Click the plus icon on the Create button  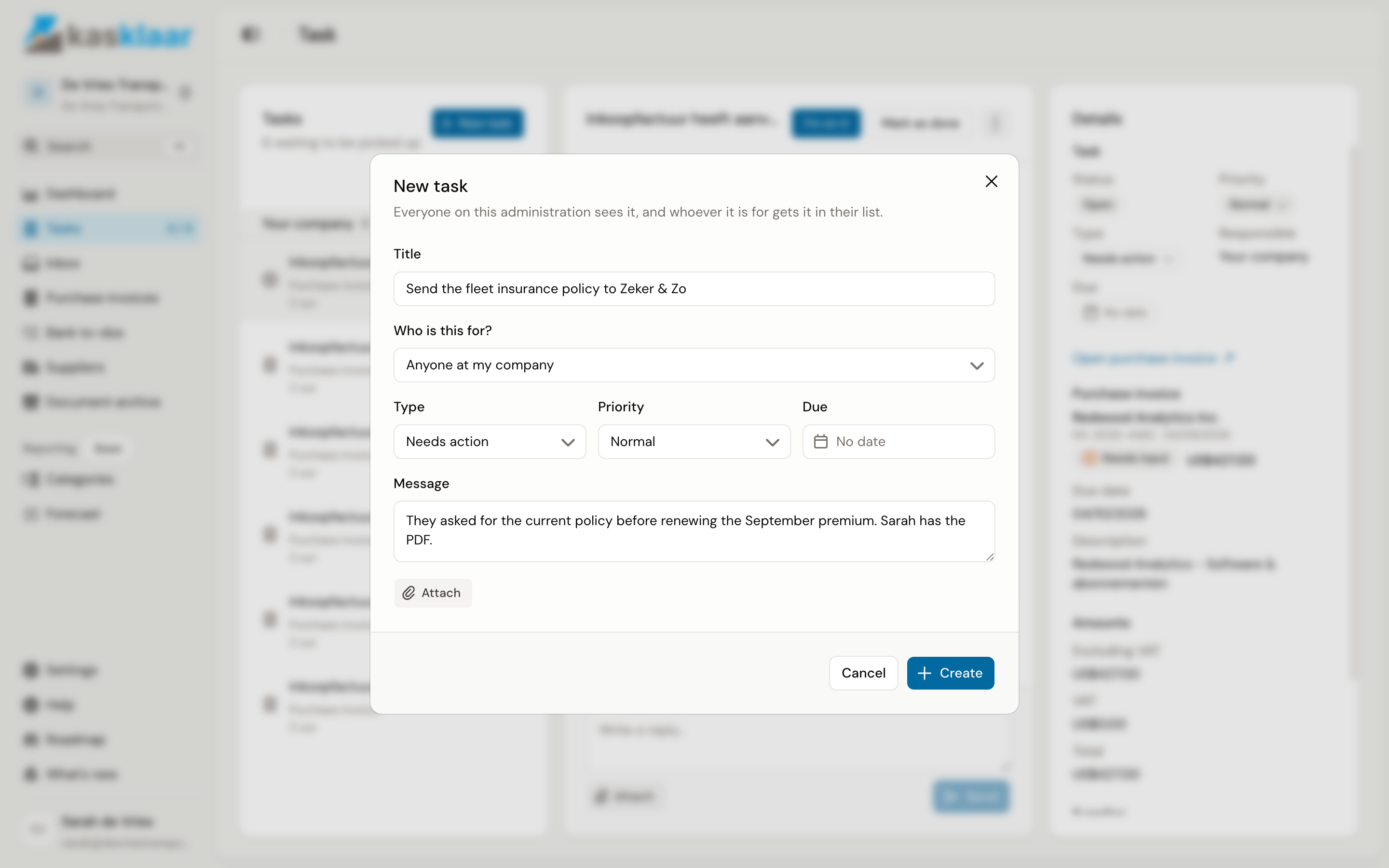pyautogui.click(x=924, y=673)
